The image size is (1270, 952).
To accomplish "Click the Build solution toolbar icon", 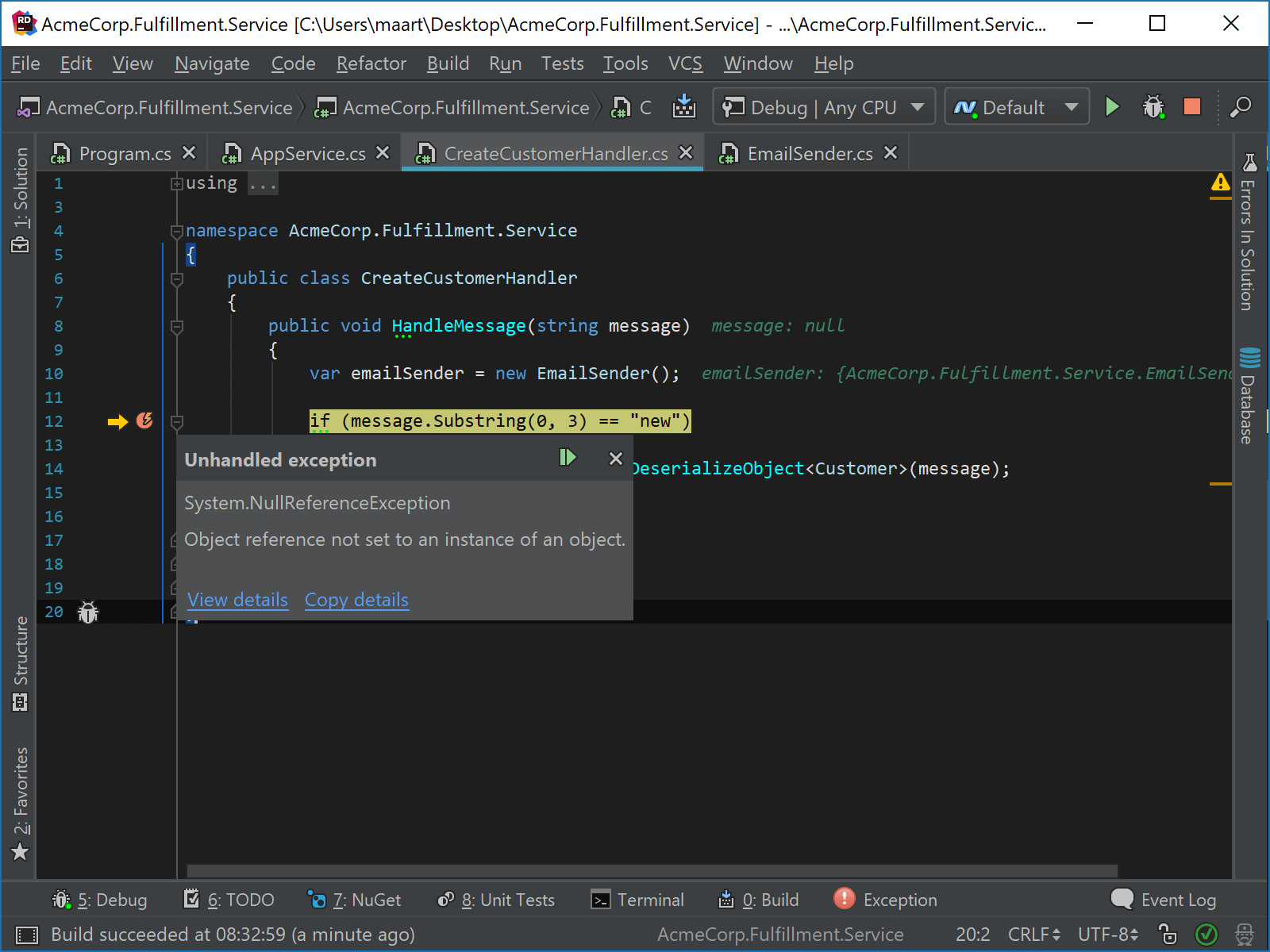I will coord(683,107).
